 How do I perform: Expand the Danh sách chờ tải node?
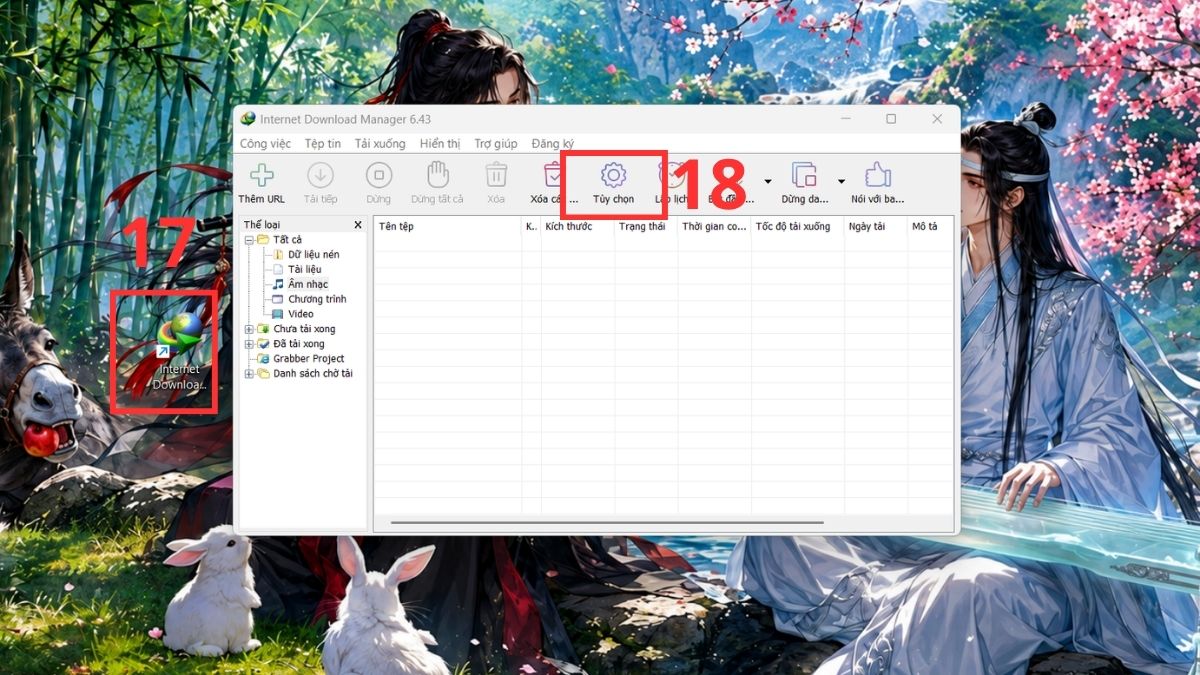[x=249, y=374]
